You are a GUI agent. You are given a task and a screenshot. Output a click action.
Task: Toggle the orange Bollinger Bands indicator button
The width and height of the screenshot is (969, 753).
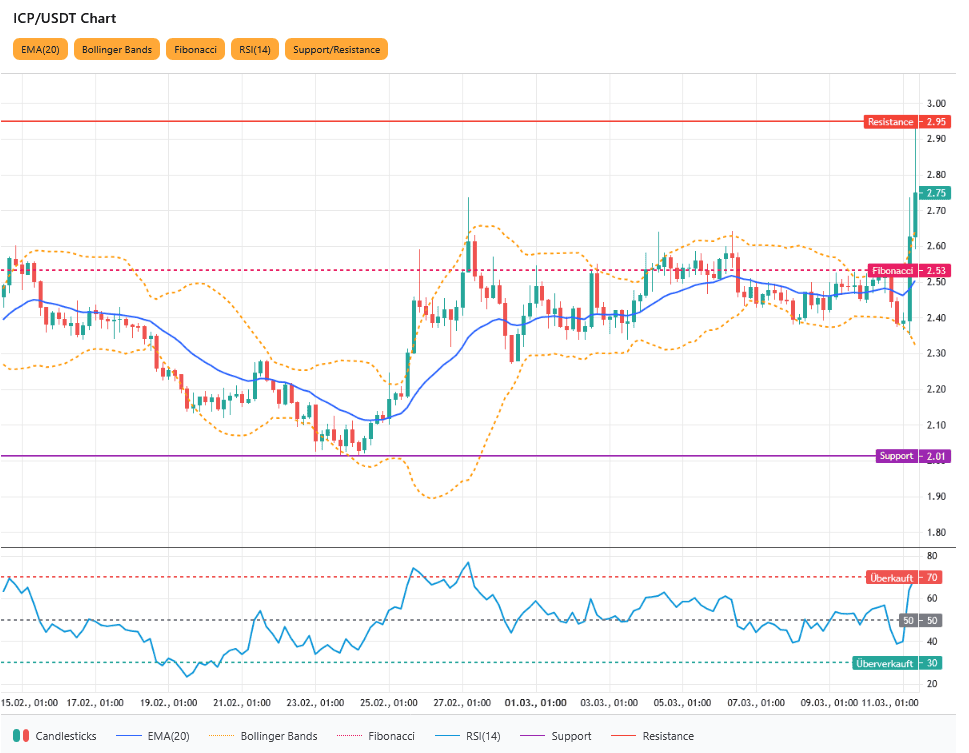118,49
